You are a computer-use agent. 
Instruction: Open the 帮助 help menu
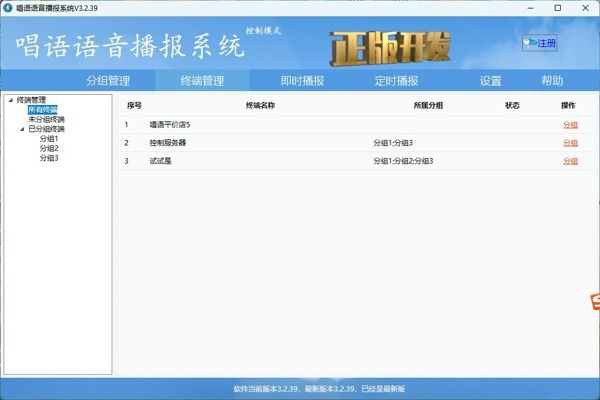(552, 81)
